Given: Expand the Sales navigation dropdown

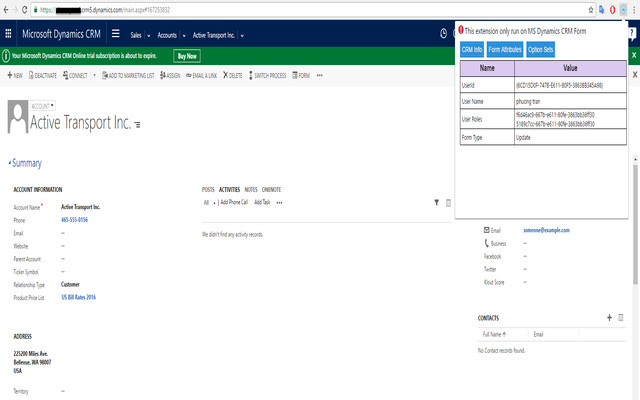Looking at the screenshot, I should pos(149,36).
